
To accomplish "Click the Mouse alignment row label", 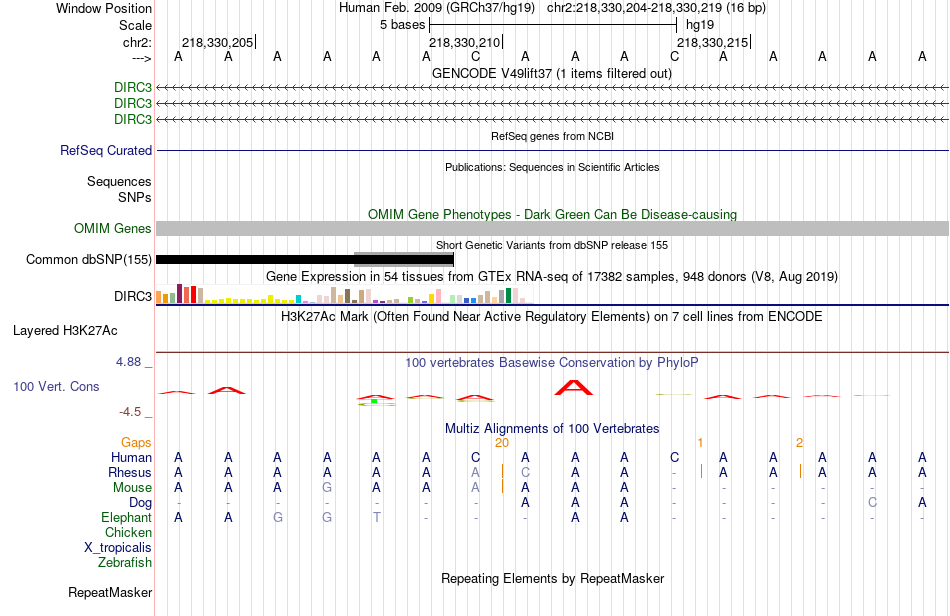I will tap(132, 488).
